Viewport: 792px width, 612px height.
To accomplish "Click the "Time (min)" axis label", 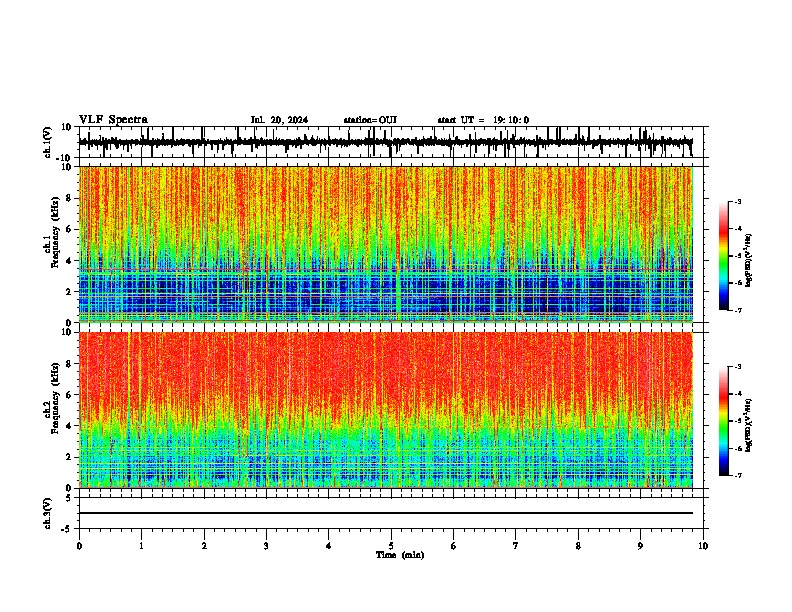I will point(400,555).
